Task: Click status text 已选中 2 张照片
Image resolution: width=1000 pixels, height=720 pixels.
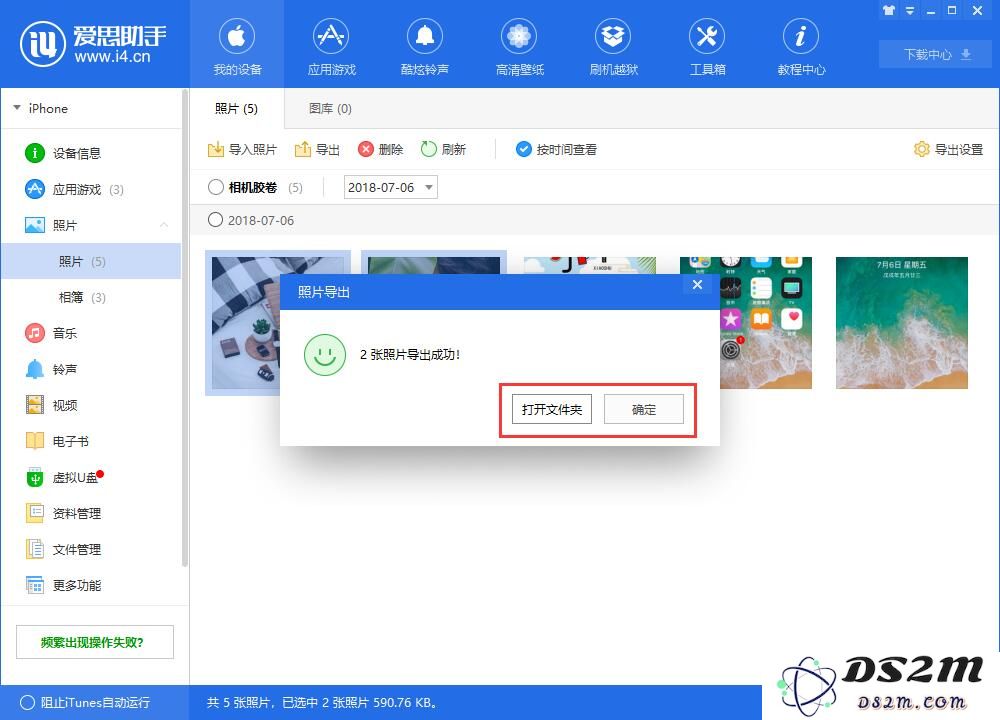Action: [325, 703]
